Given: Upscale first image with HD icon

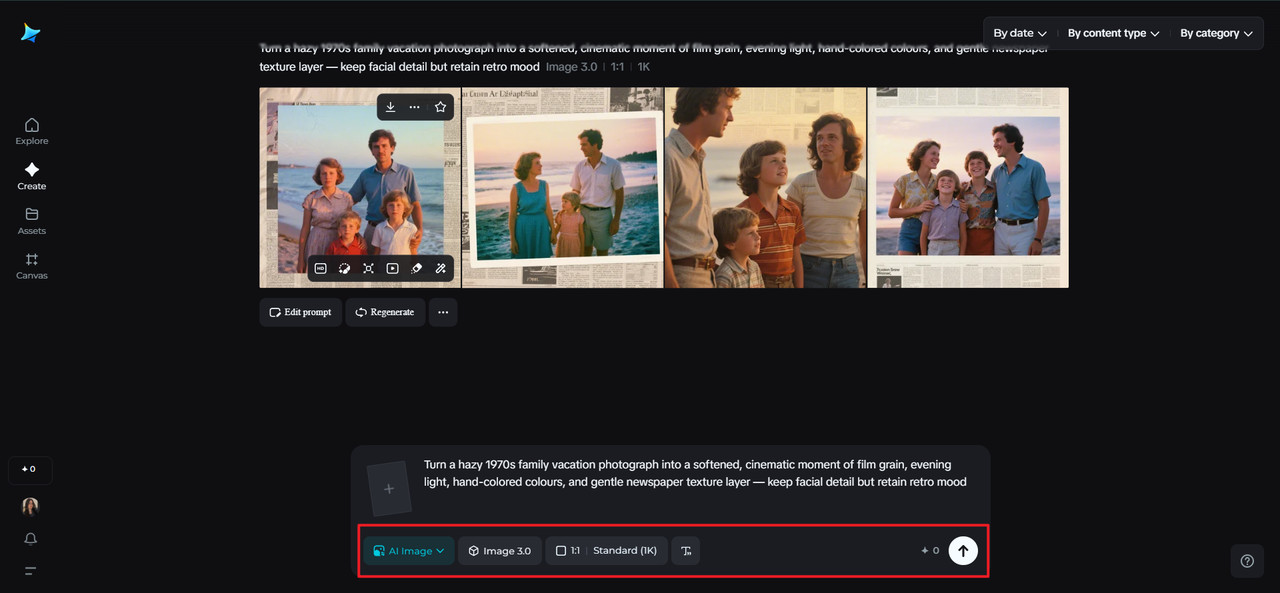Looking at the screenshot, I should point(321,268).
